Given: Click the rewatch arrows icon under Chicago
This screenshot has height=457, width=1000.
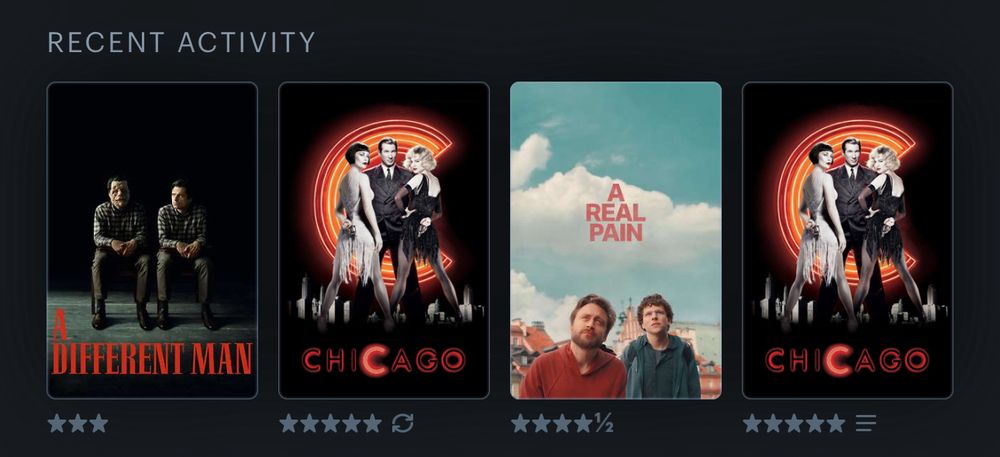Looking at the screenshot, I should (402, 423).
